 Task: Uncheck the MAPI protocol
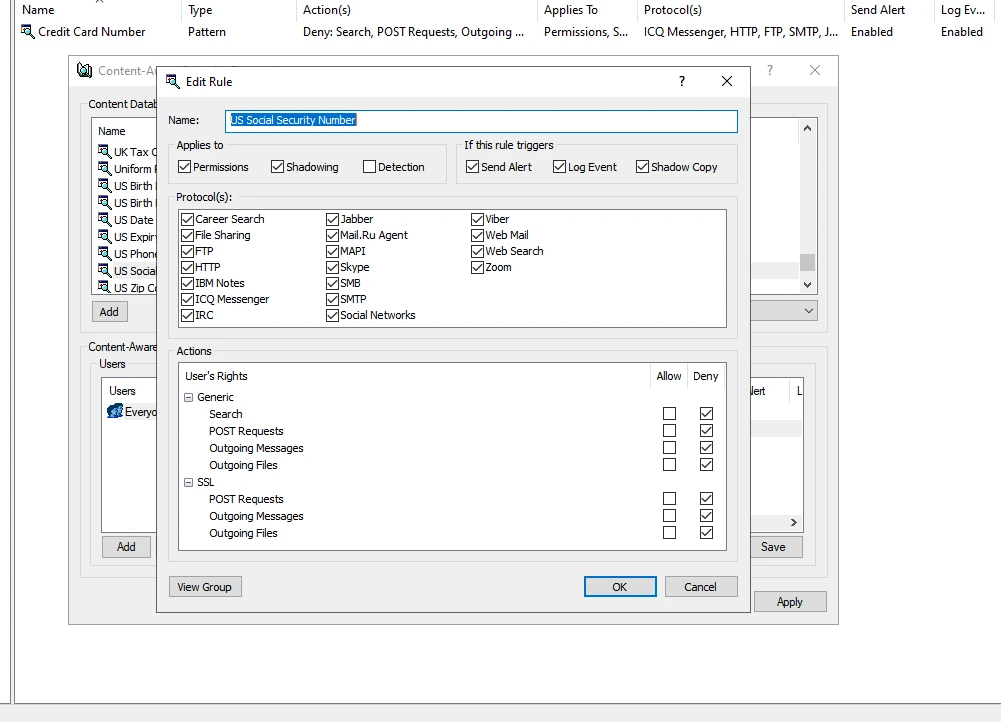tap(332, 251)
